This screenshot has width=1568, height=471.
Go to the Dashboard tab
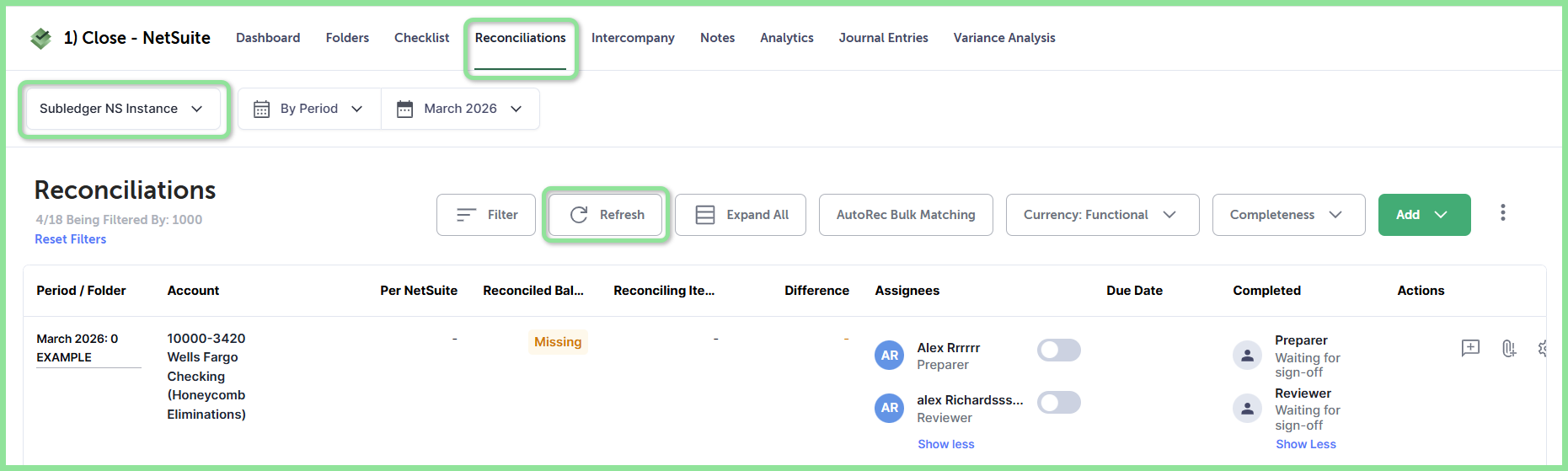(268, 38)
